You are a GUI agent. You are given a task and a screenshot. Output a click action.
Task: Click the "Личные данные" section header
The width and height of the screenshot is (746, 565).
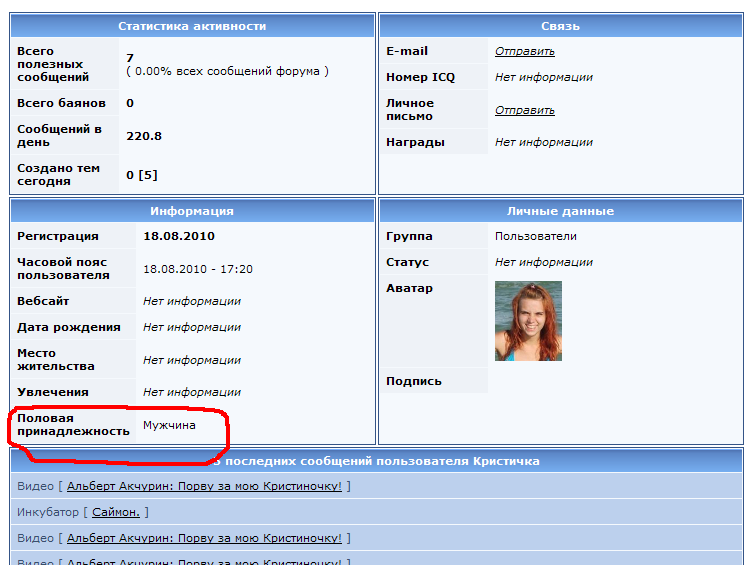coord(559,211)
